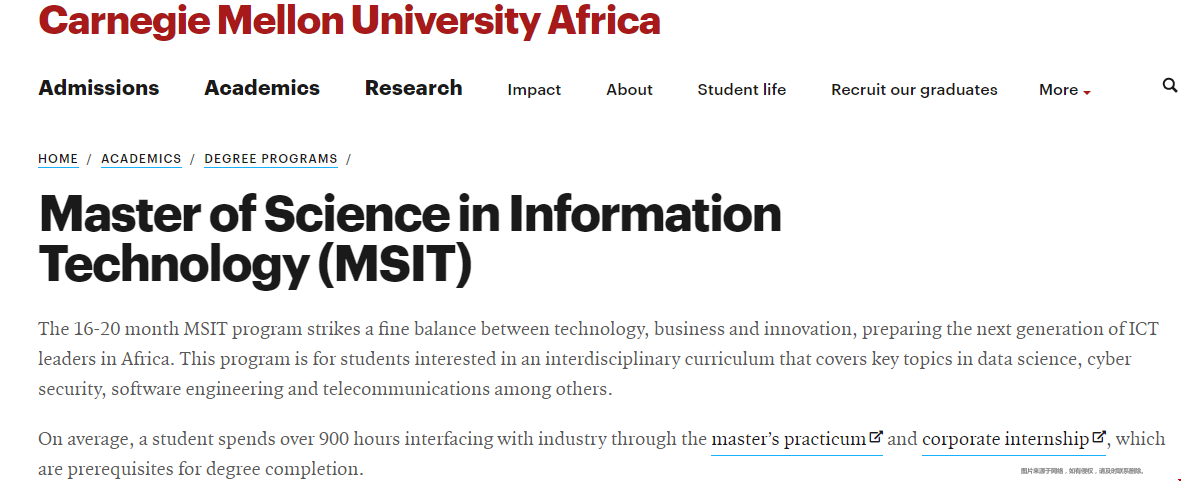
Task: Follow the corporate internship link
Action: 1006,439
